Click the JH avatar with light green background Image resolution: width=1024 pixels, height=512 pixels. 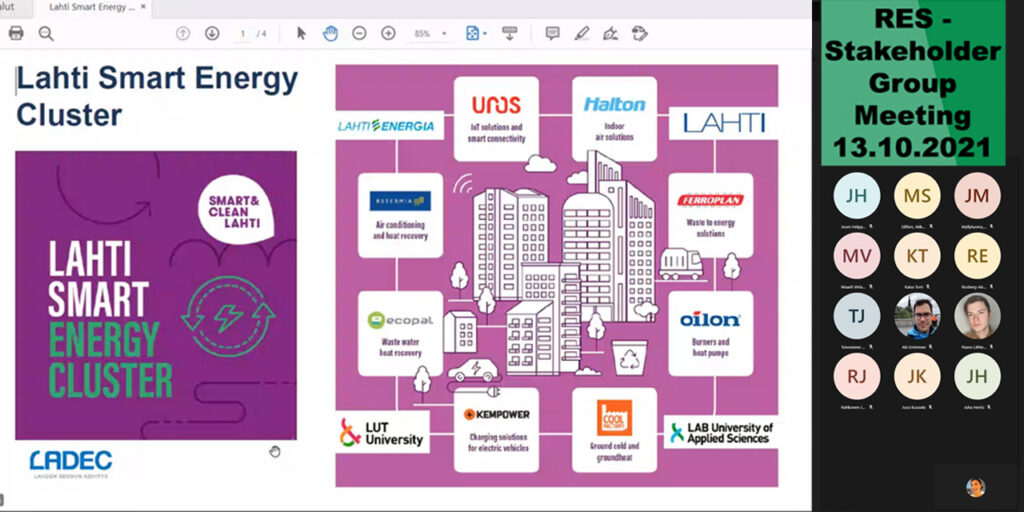point(977,377)
